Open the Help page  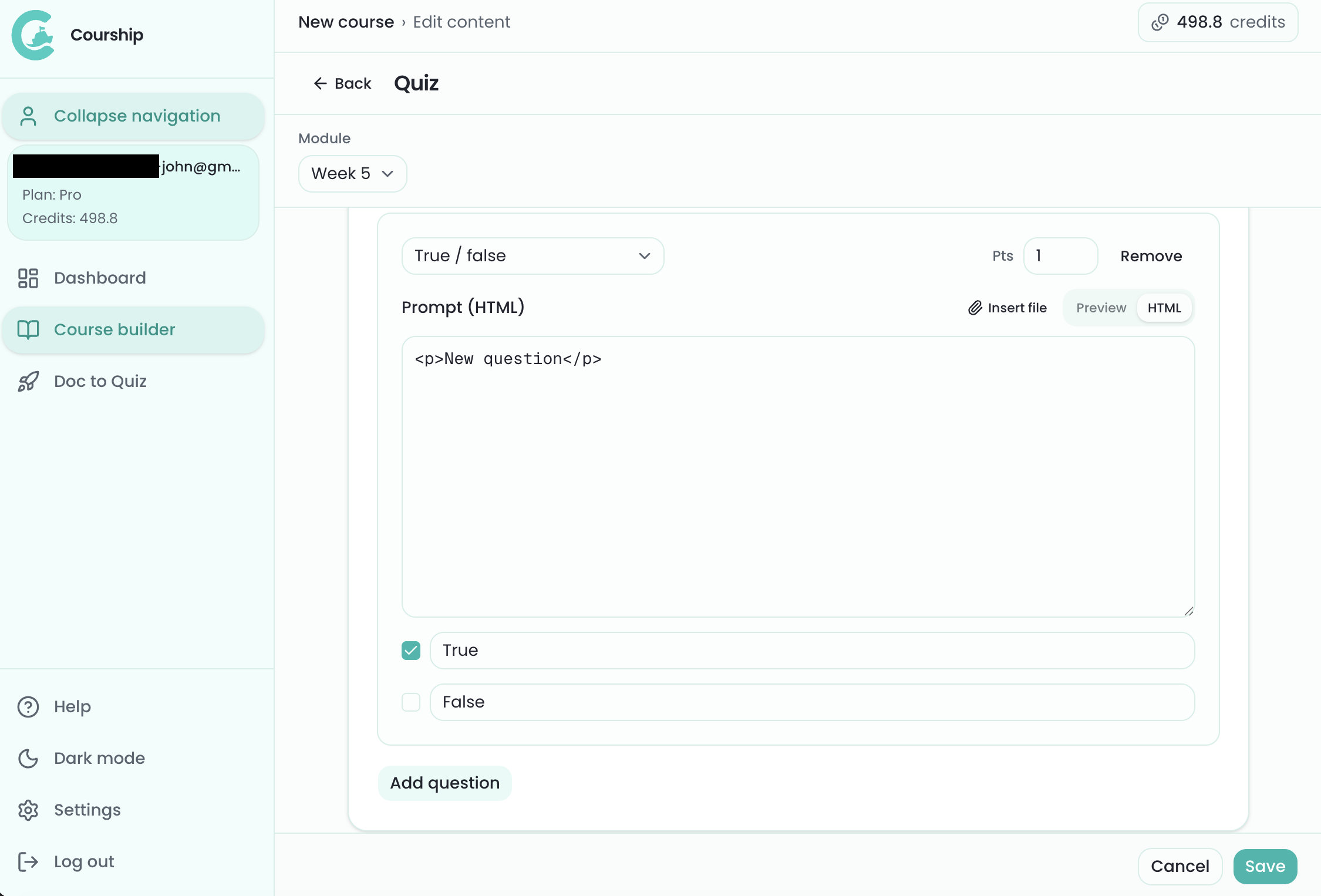click(133, 707)
